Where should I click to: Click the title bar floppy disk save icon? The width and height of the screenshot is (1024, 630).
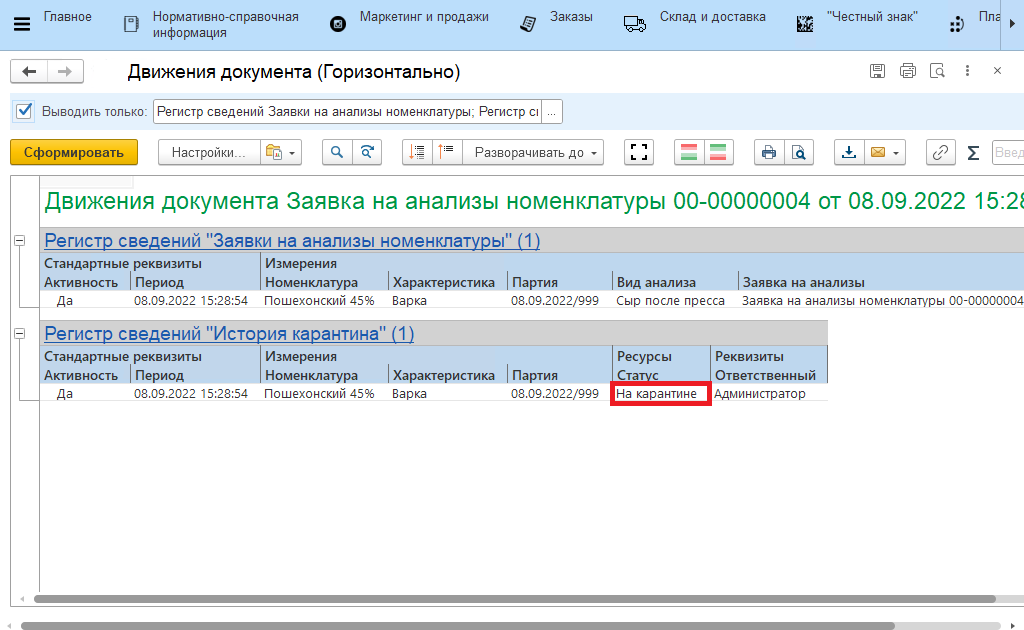877,71
